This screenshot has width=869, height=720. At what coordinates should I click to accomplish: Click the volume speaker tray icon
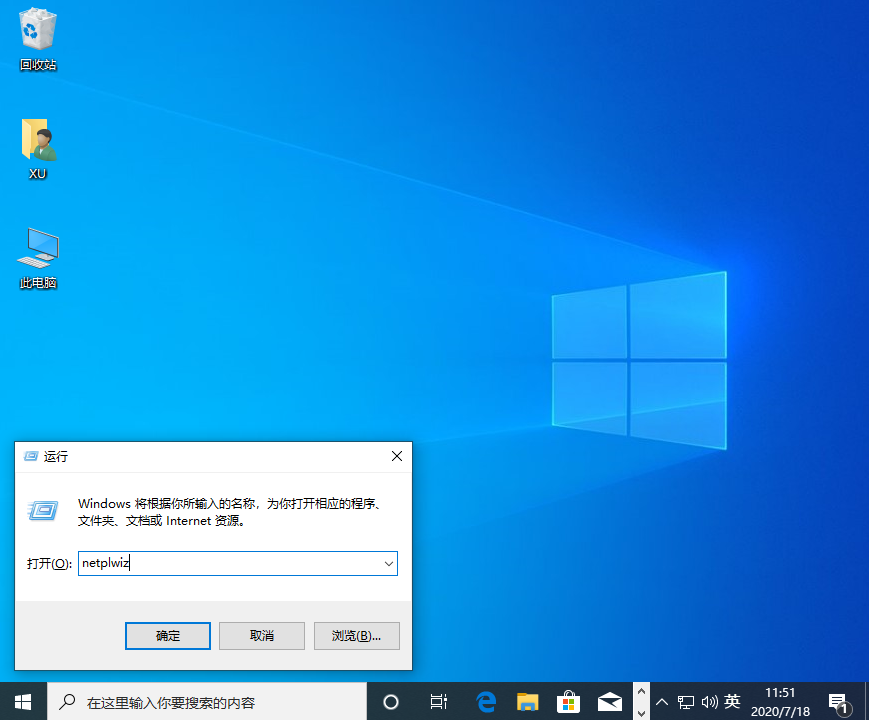pyautogui.click(x=710, y=701)
